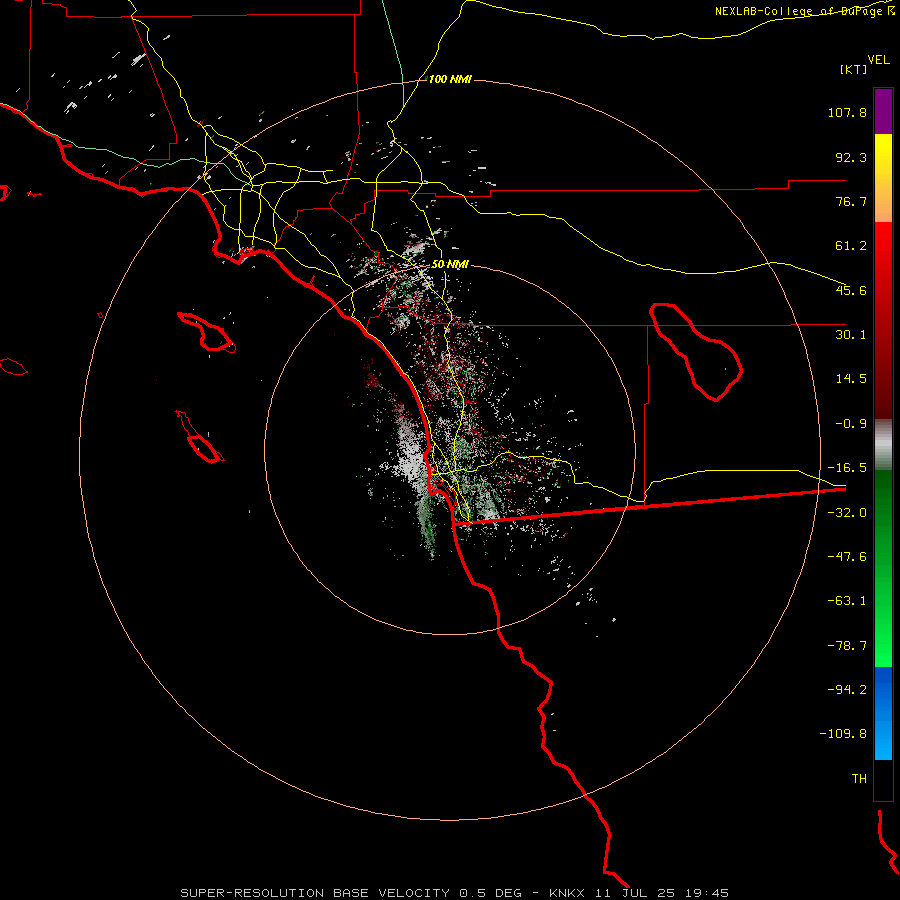Click the 100 NMI range ring label

[450, 79]
